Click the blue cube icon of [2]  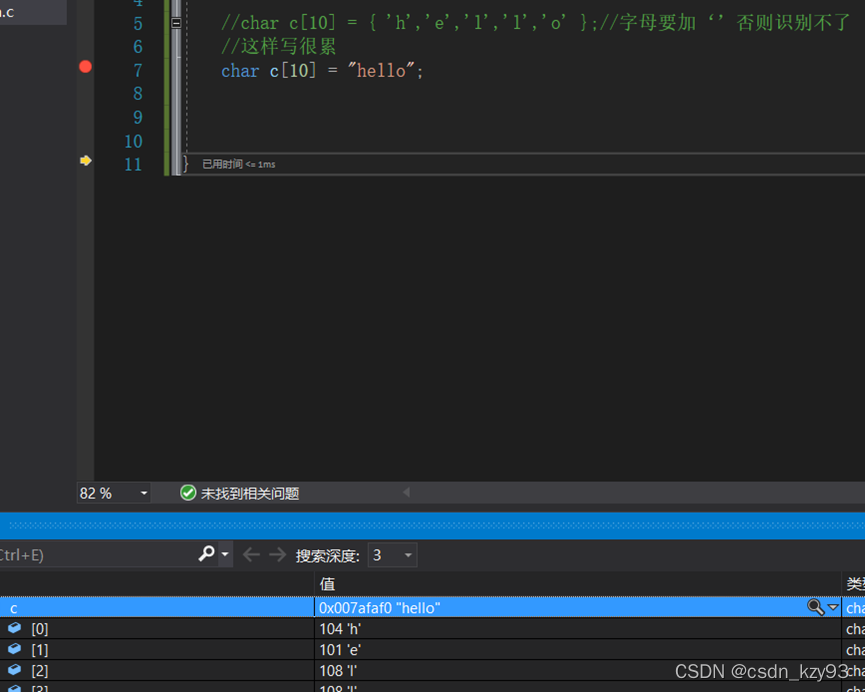click(14, 669)
